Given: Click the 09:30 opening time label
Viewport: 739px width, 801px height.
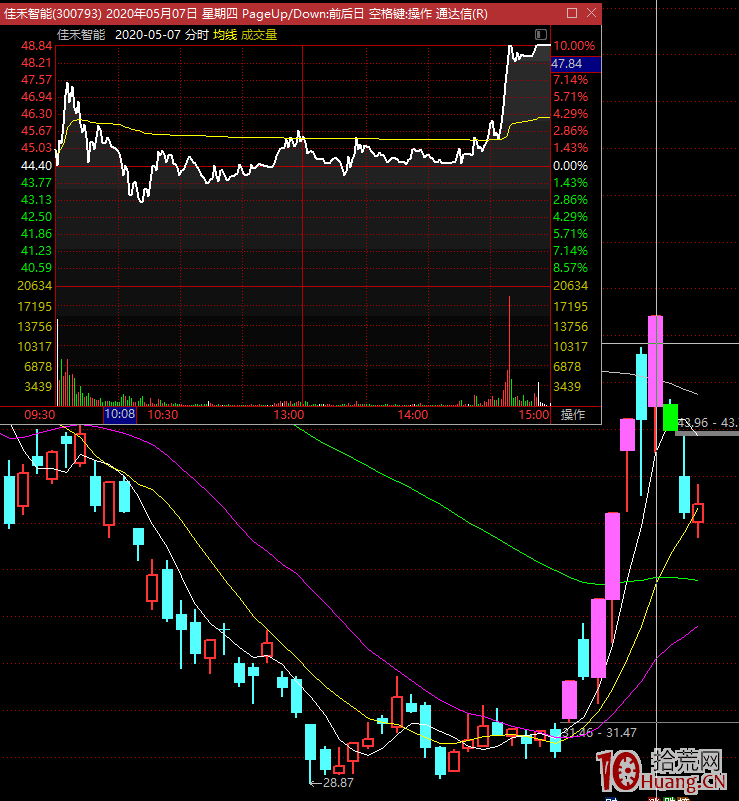Looking at the screenshot, I should tap(39, 414).
